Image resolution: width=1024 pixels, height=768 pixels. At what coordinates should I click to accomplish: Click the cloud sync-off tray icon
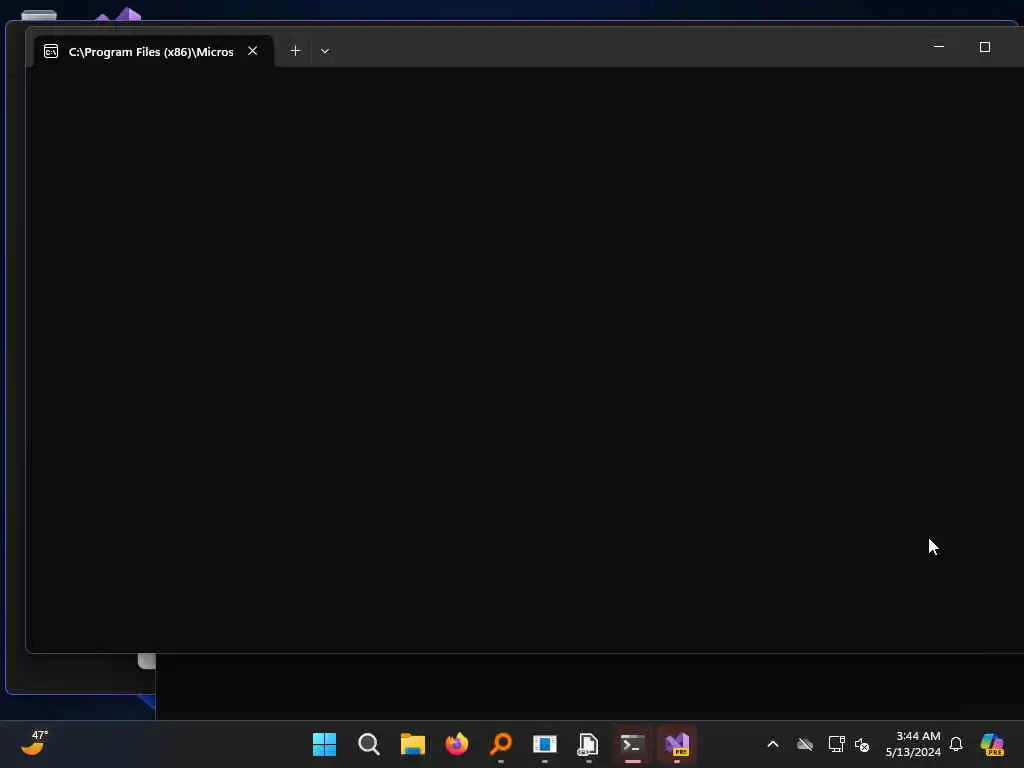[x=805, y=744]
